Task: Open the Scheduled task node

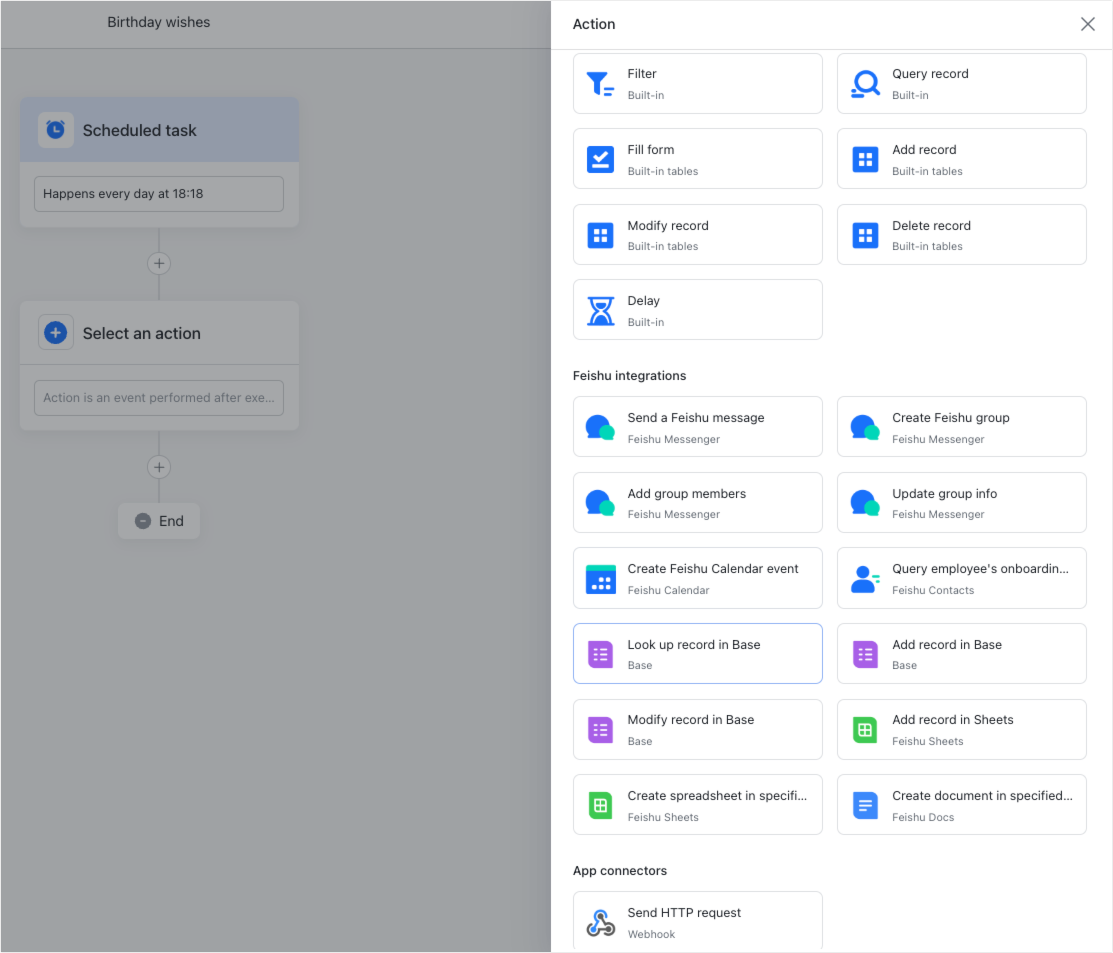Action: pos(159,130)
